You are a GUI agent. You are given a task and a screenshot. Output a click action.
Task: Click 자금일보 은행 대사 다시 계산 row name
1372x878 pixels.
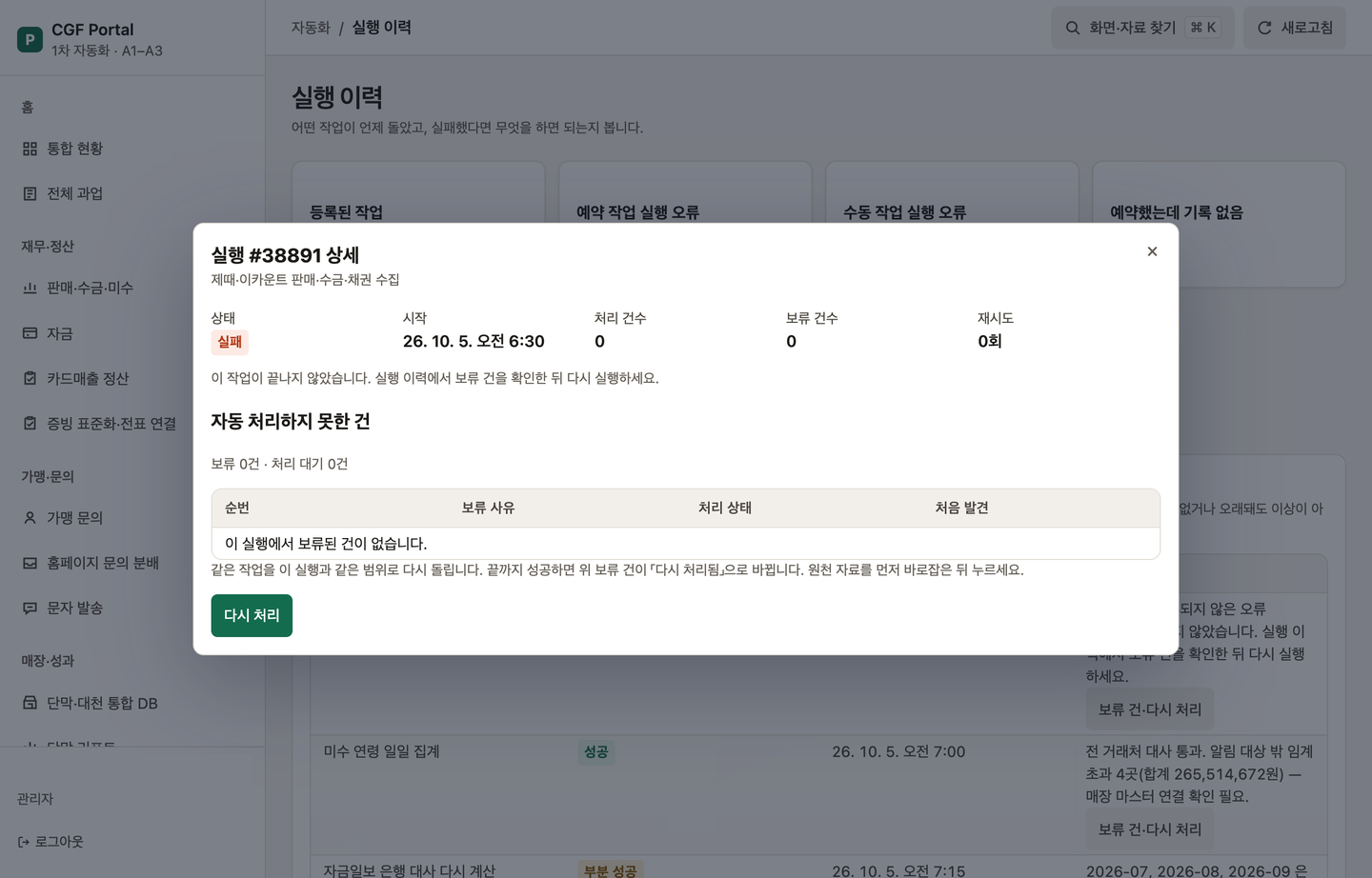[x=410, y=870]
